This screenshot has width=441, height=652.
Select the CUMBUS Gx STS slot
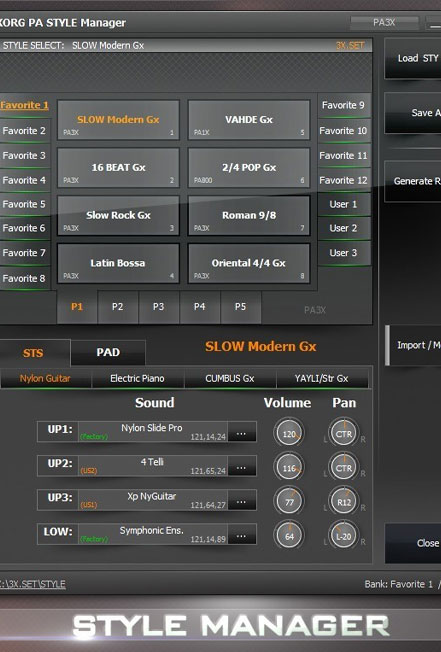[x=229, y=378]
